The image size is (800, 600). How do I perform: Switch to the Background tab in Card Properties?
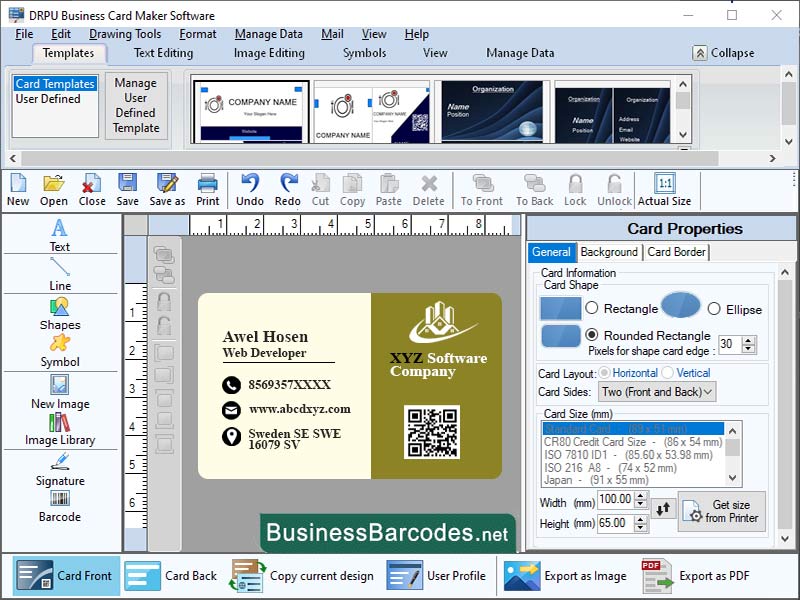(x=610, y=252)
